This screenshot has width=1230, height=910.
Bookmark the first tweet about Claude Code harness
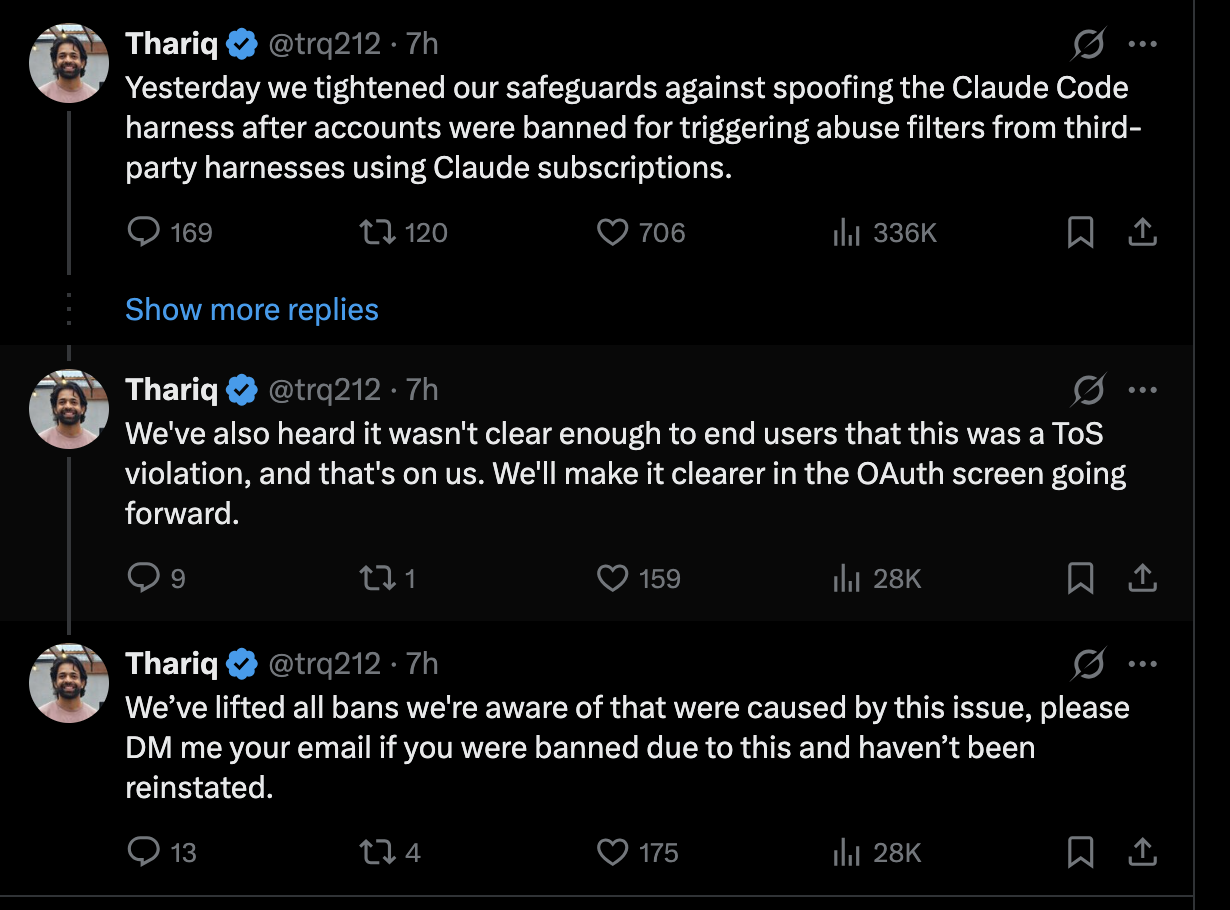coord(1080,233)
